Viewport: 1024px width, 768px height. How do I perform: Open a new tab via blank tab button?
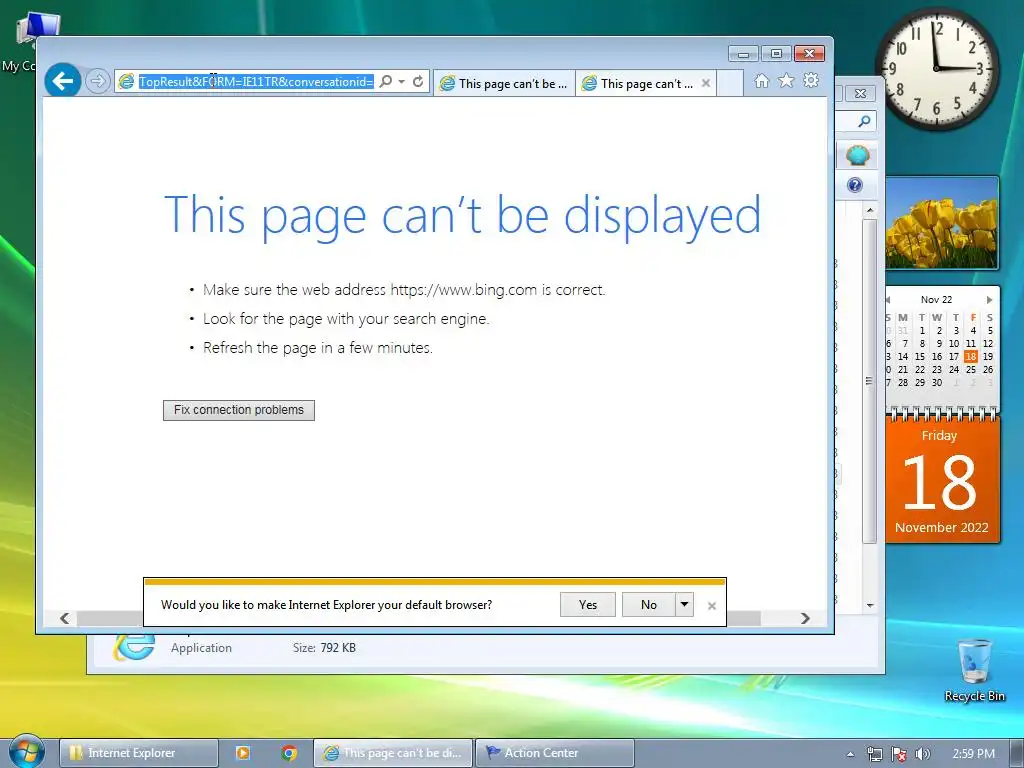730,84
